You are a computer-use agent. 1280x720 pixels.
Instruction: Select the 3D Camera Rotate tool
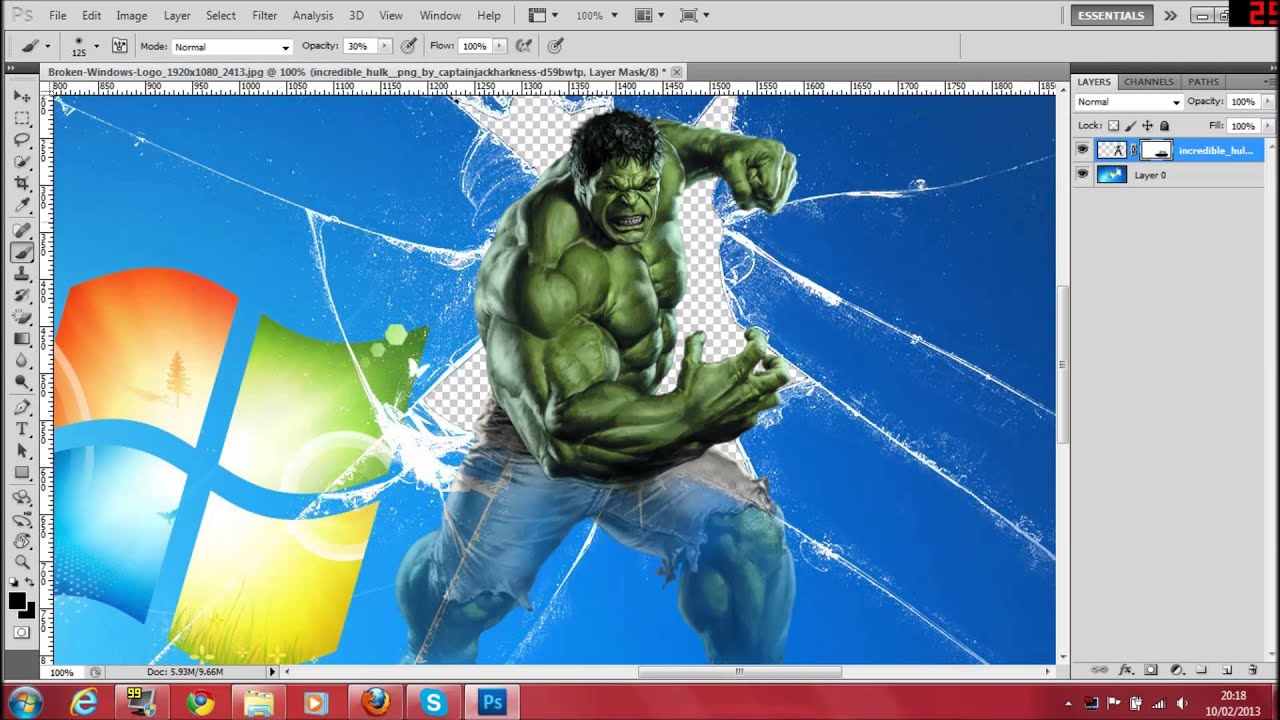coord(21,520)
